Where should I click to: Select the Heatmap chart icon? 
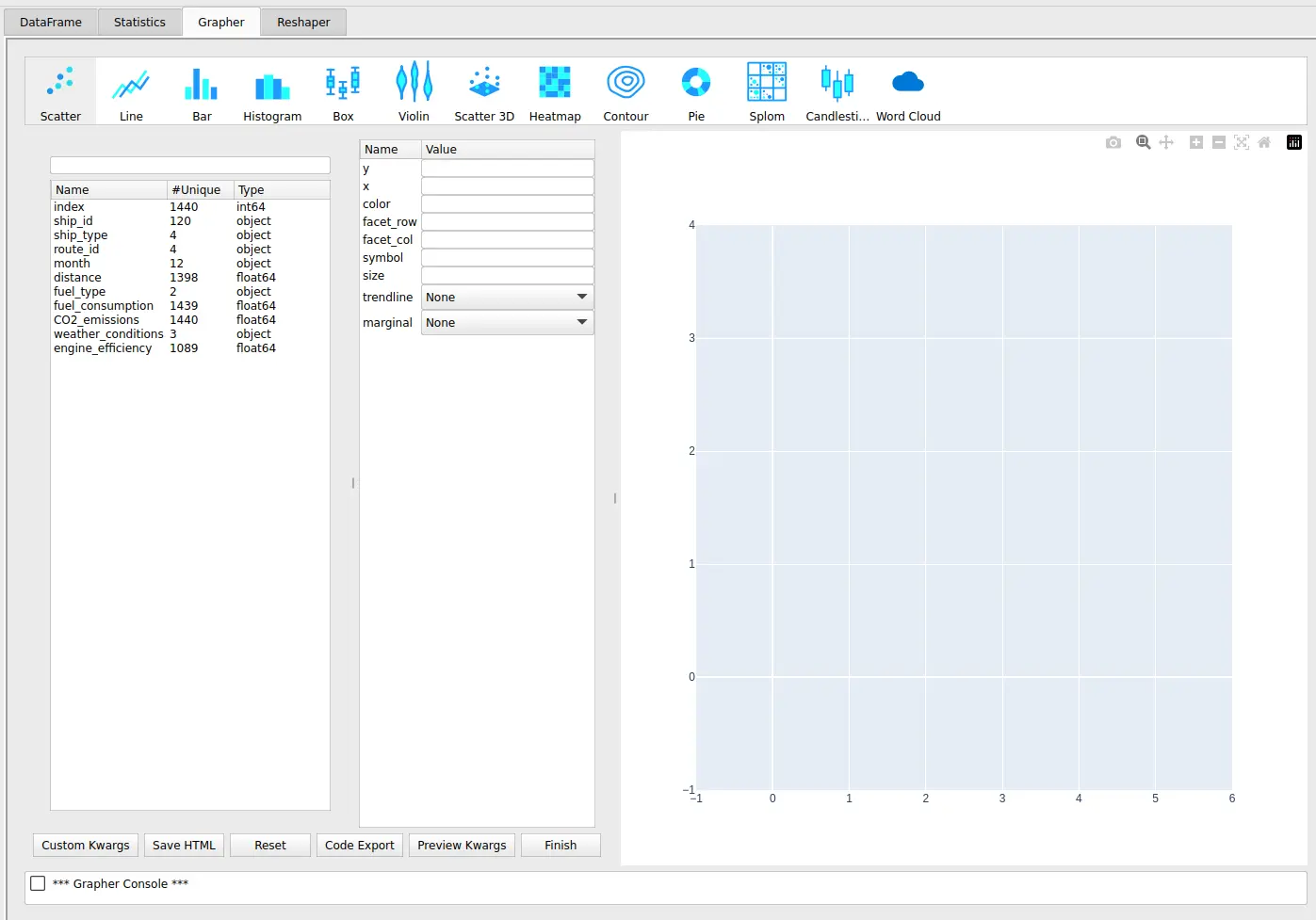pos(555,90)
